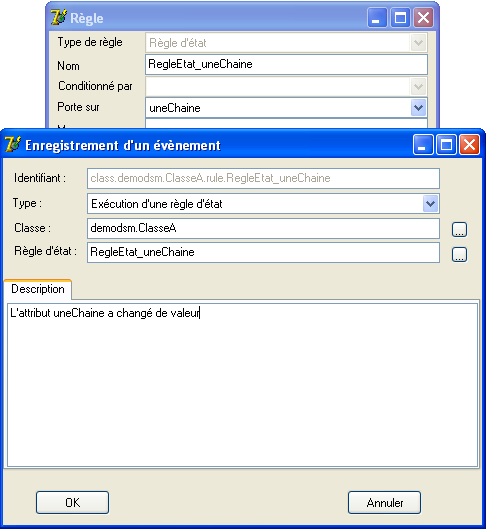Click the Identifiant field
The image size is (486, 529).
(x=263, y=178)
